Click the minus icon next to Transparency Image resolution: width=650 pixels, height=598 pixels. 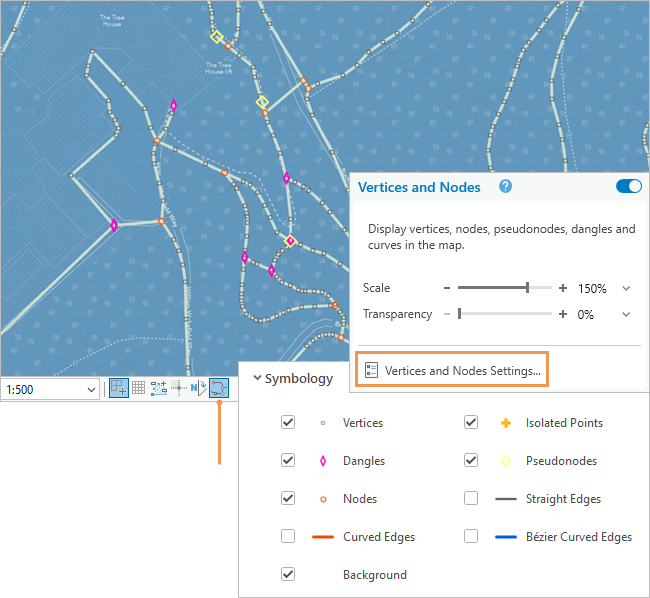(x=447, y=314)
